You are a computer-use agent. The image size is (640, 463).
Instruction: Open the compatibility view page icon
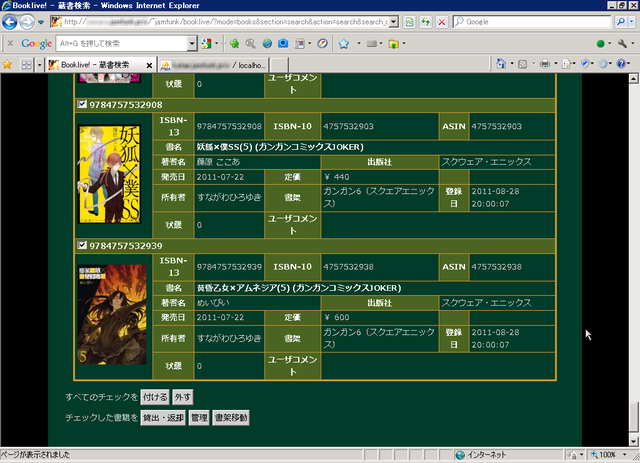409,22
